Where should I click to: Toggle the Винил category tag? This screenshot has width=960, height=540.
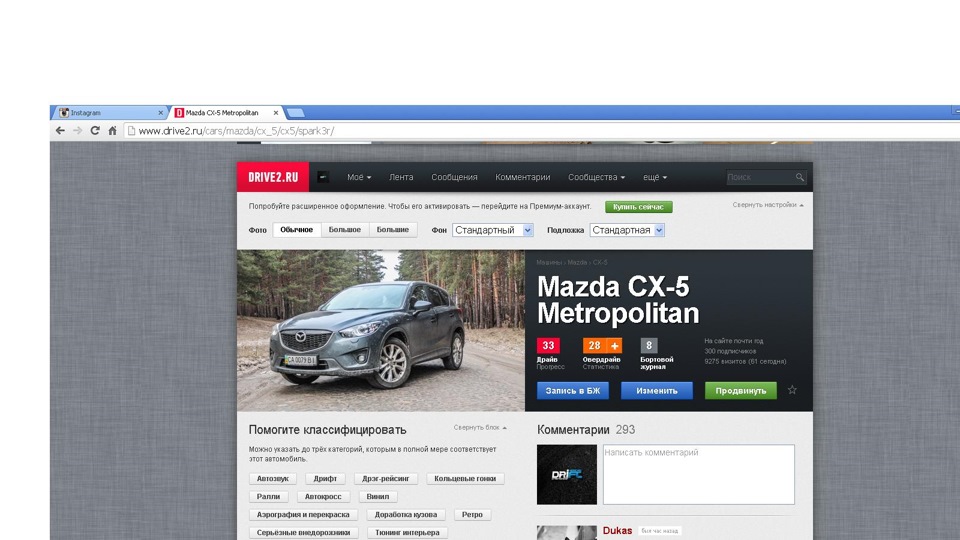(x=378, y=497)
